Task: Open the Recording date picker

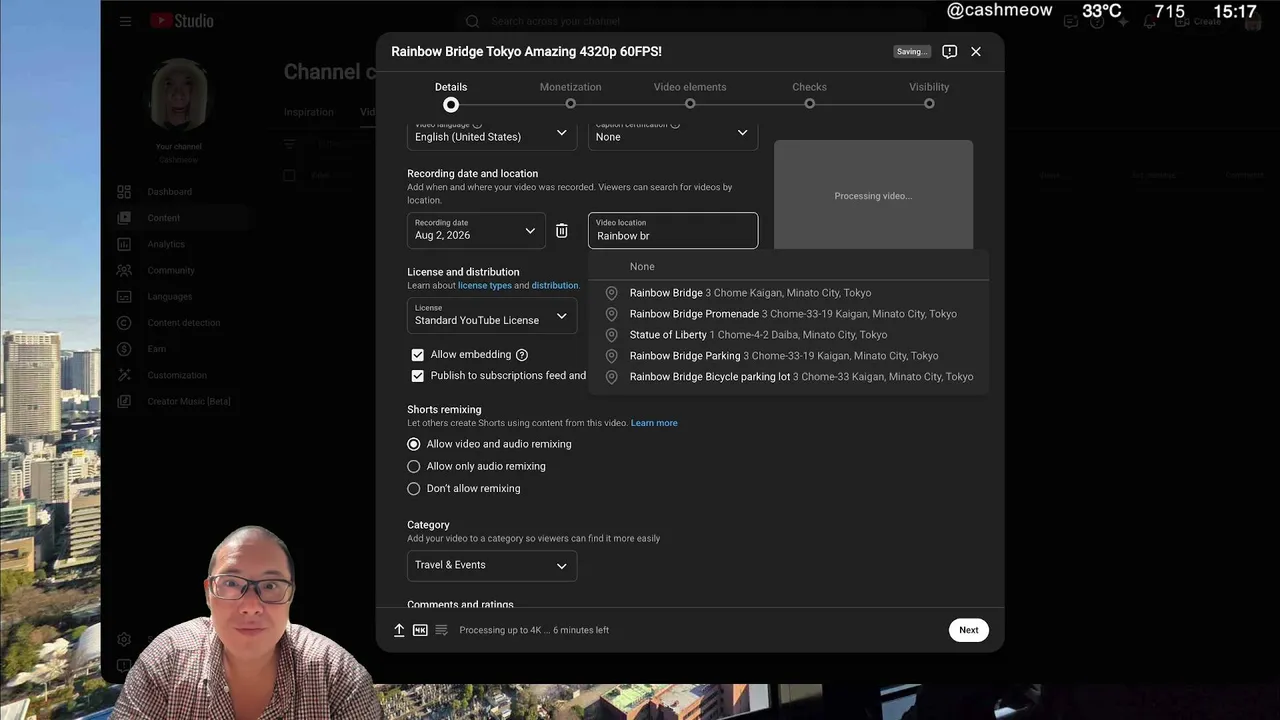Action: click(x=476, y=231)
